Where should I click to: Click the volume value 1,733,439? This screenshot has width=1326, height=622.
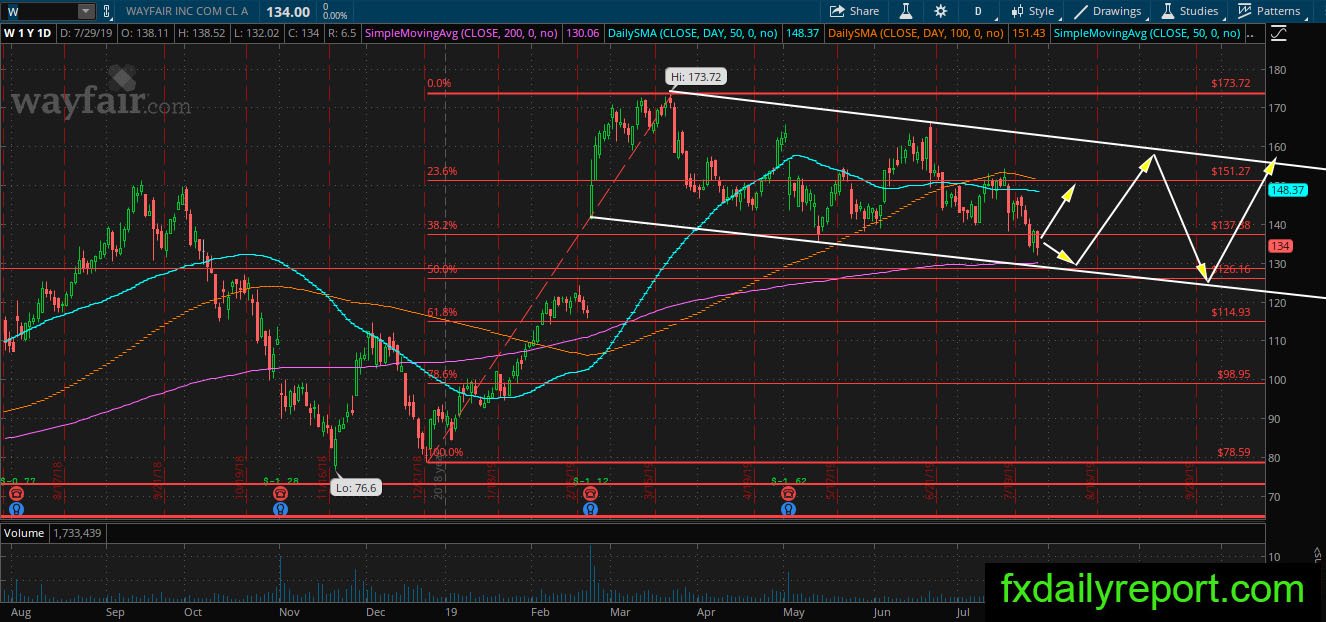(79, 533)
